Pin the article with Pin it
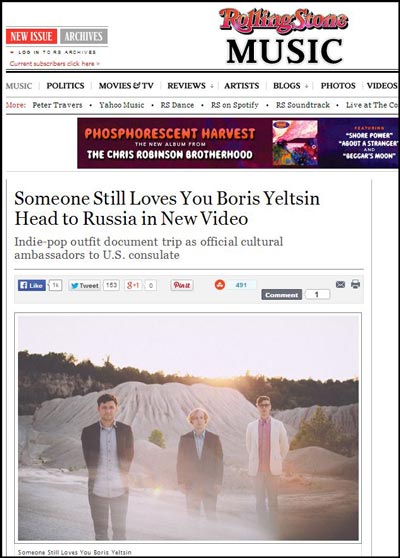400x558 pixels. coord(182,285)
